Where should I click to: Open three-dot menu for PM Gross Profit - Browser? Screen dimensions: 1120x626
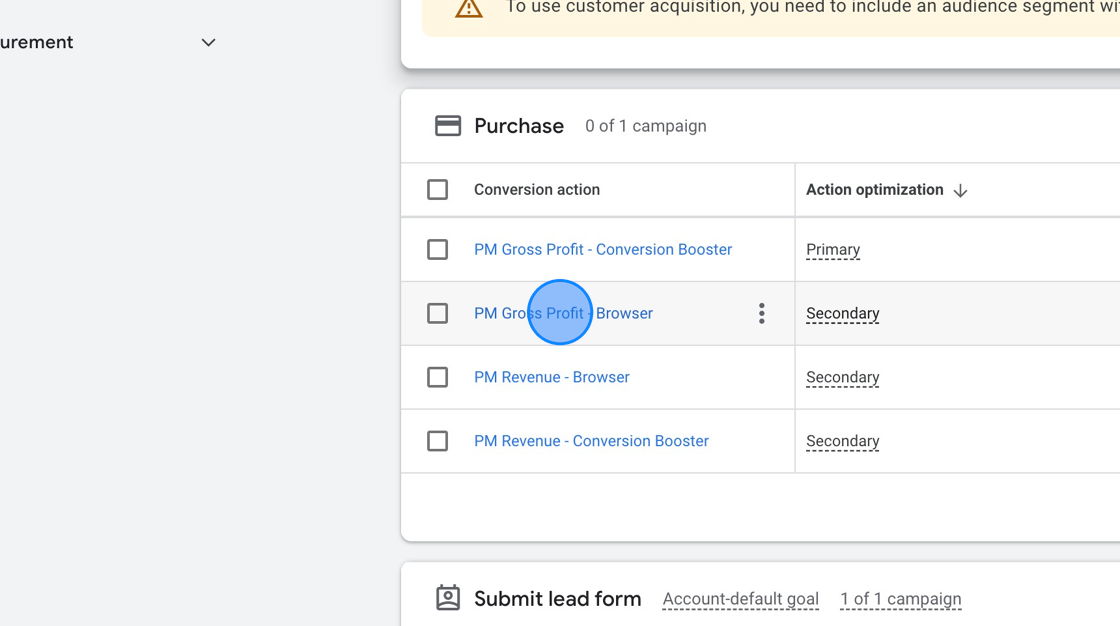tap(761, 313)
